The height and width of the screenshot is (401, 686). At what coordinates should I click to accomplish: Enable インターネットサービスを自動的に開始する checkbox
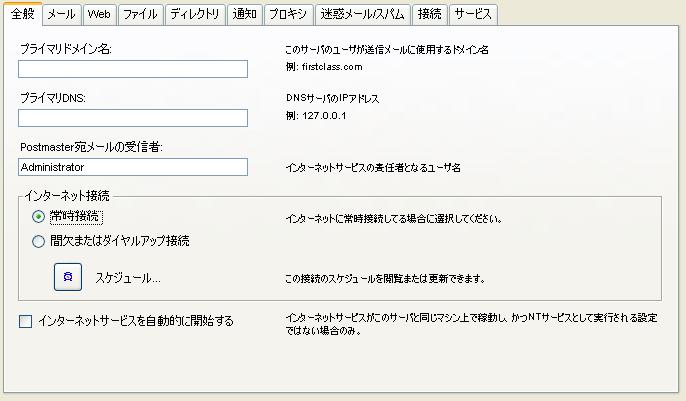25,321
